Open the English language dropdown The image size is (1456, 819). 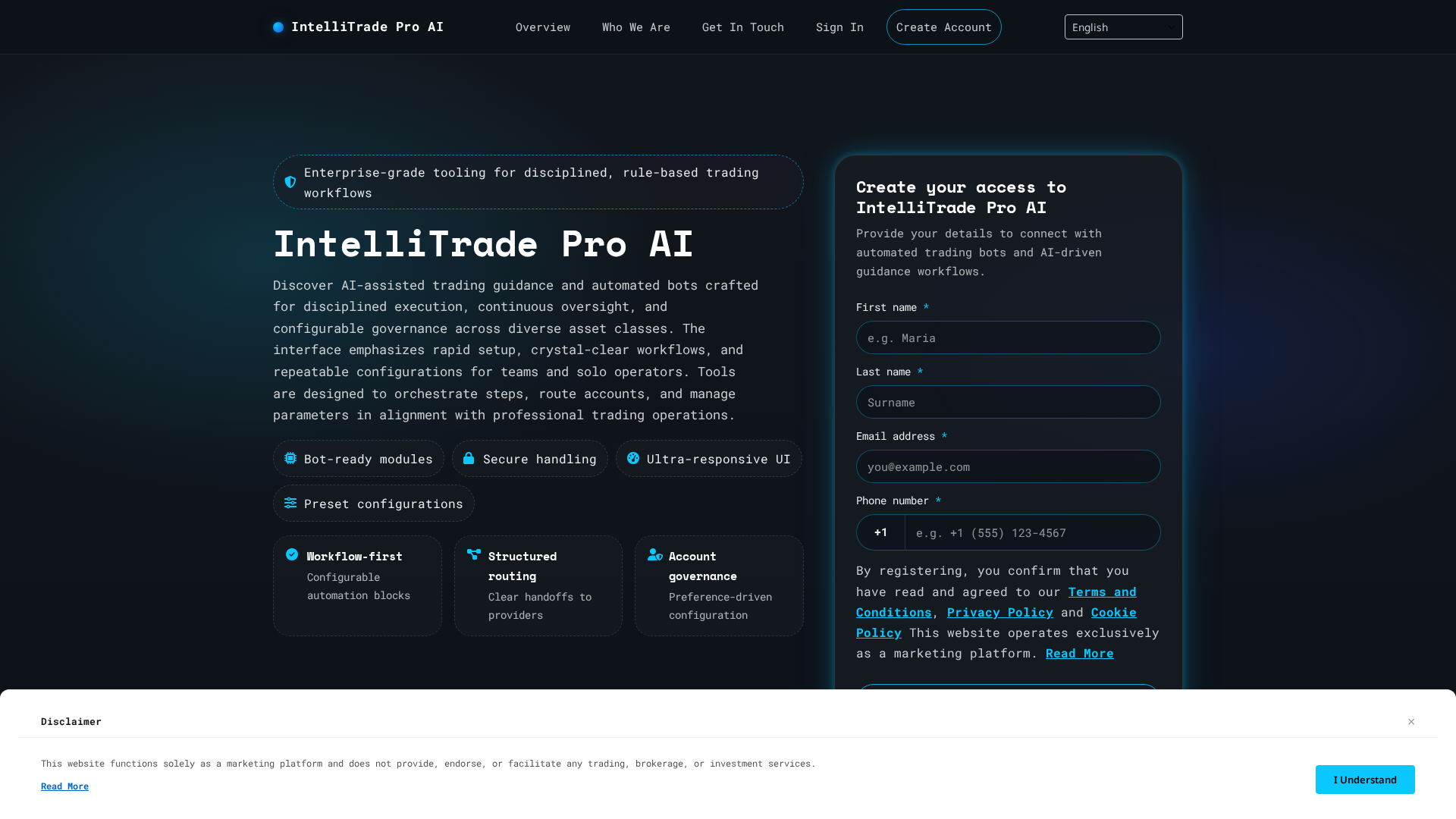1123,27
